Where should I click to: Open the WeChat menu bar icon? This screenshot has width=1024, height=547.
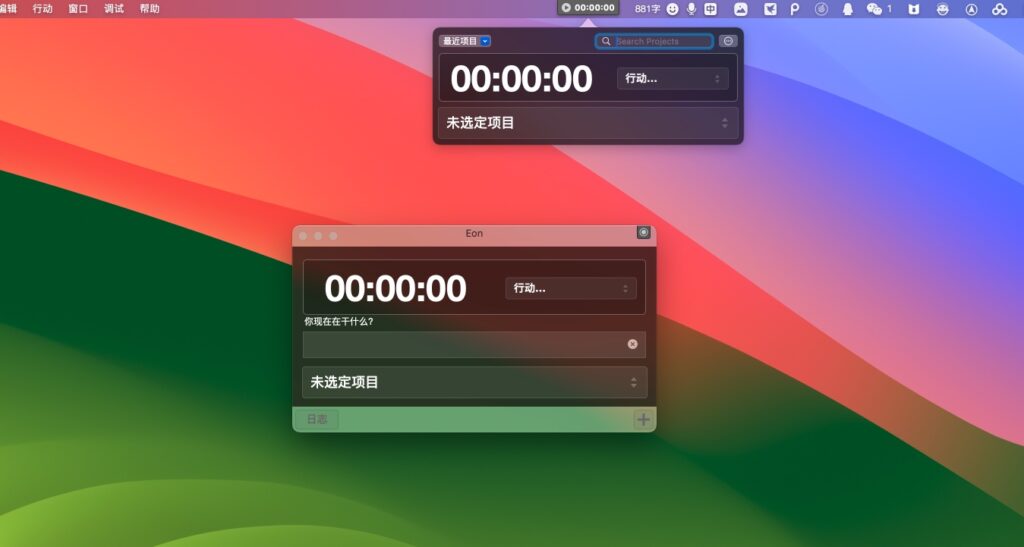pyautogui.click(x=874, y=8)
